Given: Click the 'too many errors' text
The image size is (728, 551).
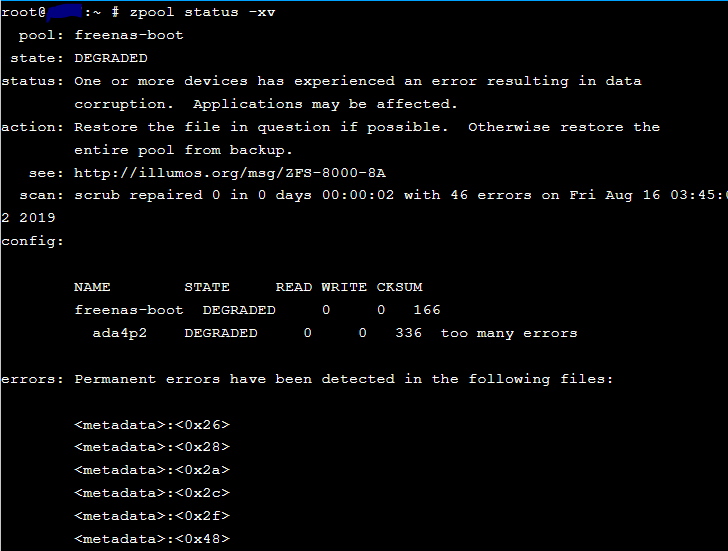Looking at the screenshot, I should click(x=509, y=333).
